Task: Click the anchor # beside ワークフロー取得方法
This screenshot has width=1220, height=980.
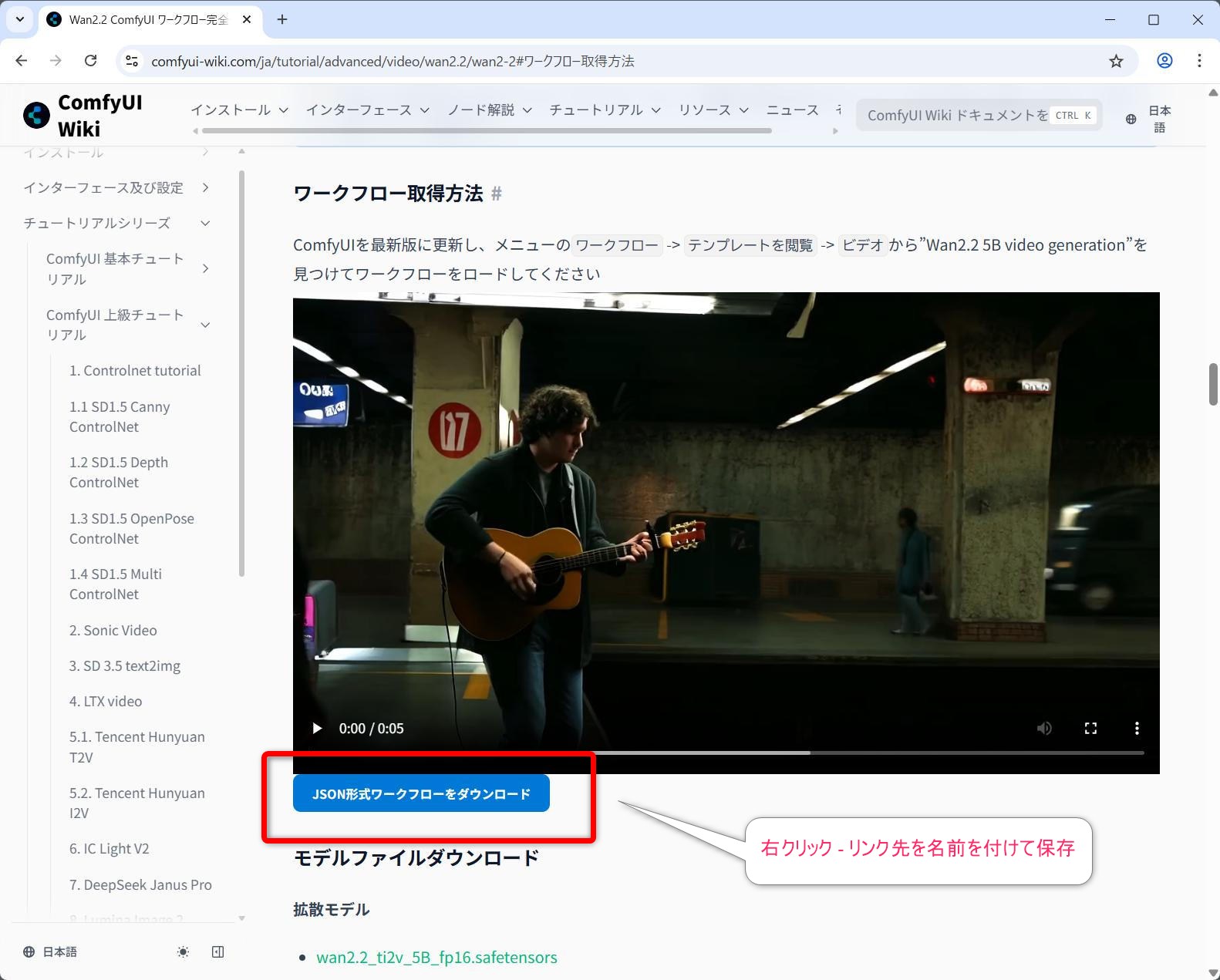Action: [x=497, y=194]
